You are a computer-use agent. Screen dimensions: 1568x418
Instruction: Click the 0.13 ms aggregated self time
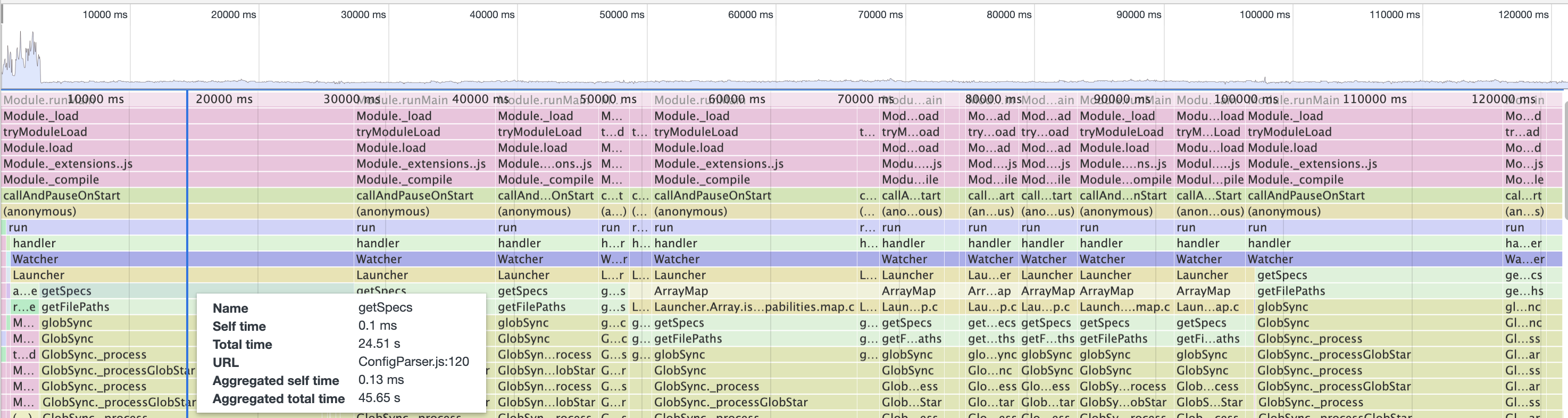pyautogui.click(x=381, y=379)
